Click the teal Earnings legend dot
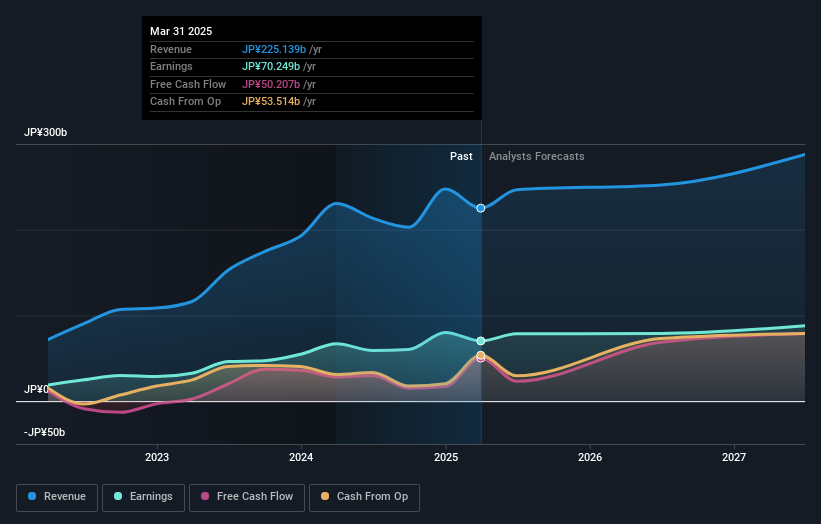Viewport: 821px width, 524px height. click(x=118, y=496)
